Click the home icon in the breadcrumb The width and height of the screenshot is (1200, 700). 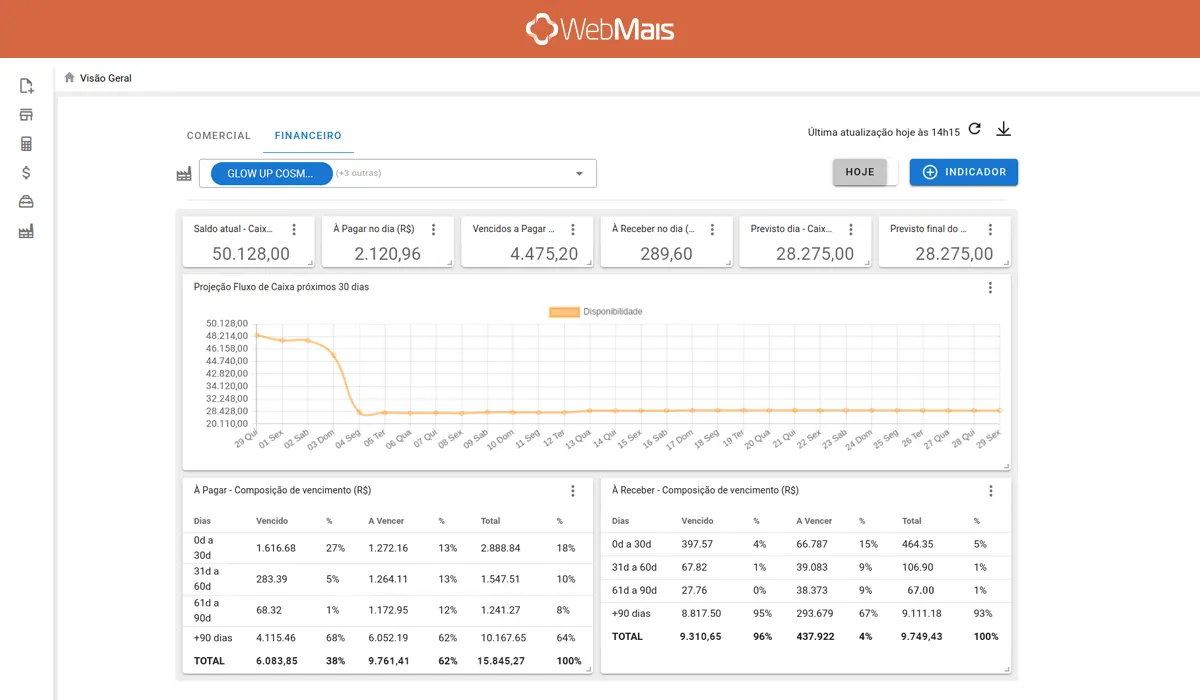[x=68, y=77]
